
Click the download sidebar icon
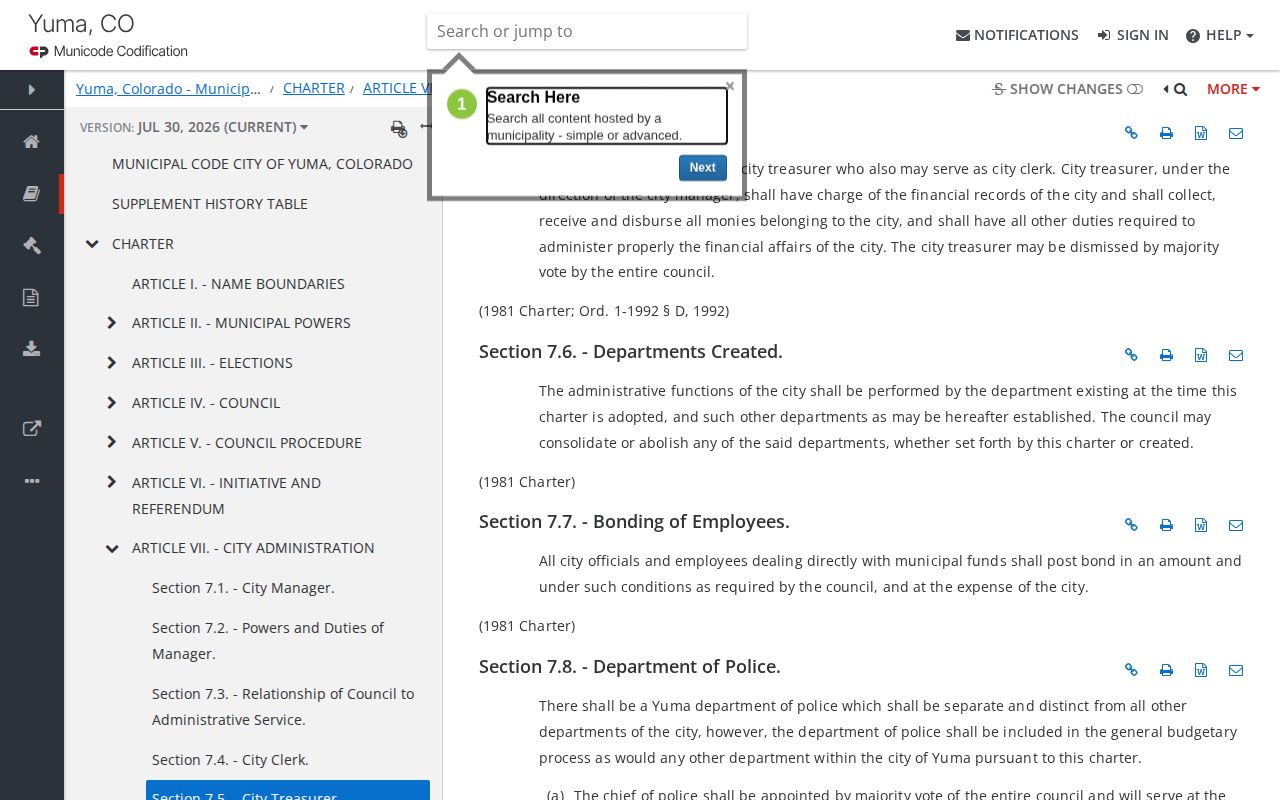pos(32,349)
